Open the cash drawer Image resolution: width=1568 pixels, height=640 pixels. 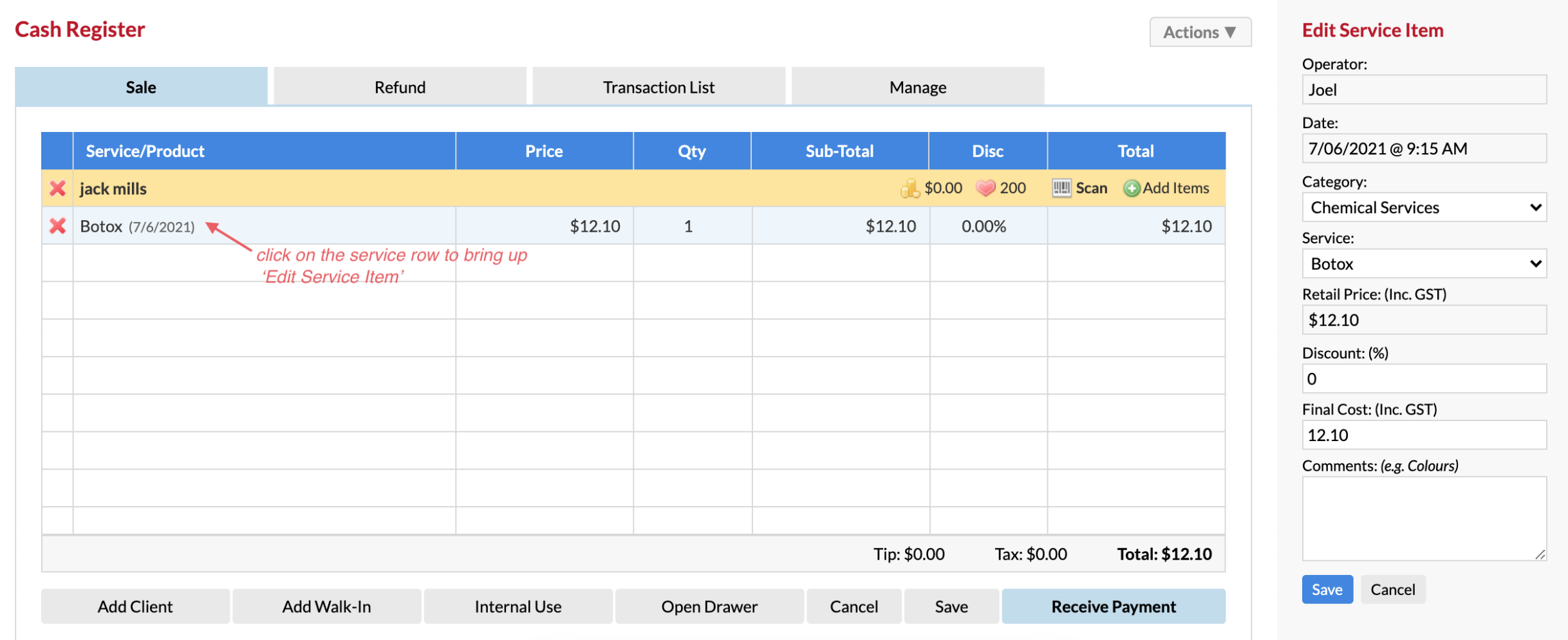click(x=709, y=606)
